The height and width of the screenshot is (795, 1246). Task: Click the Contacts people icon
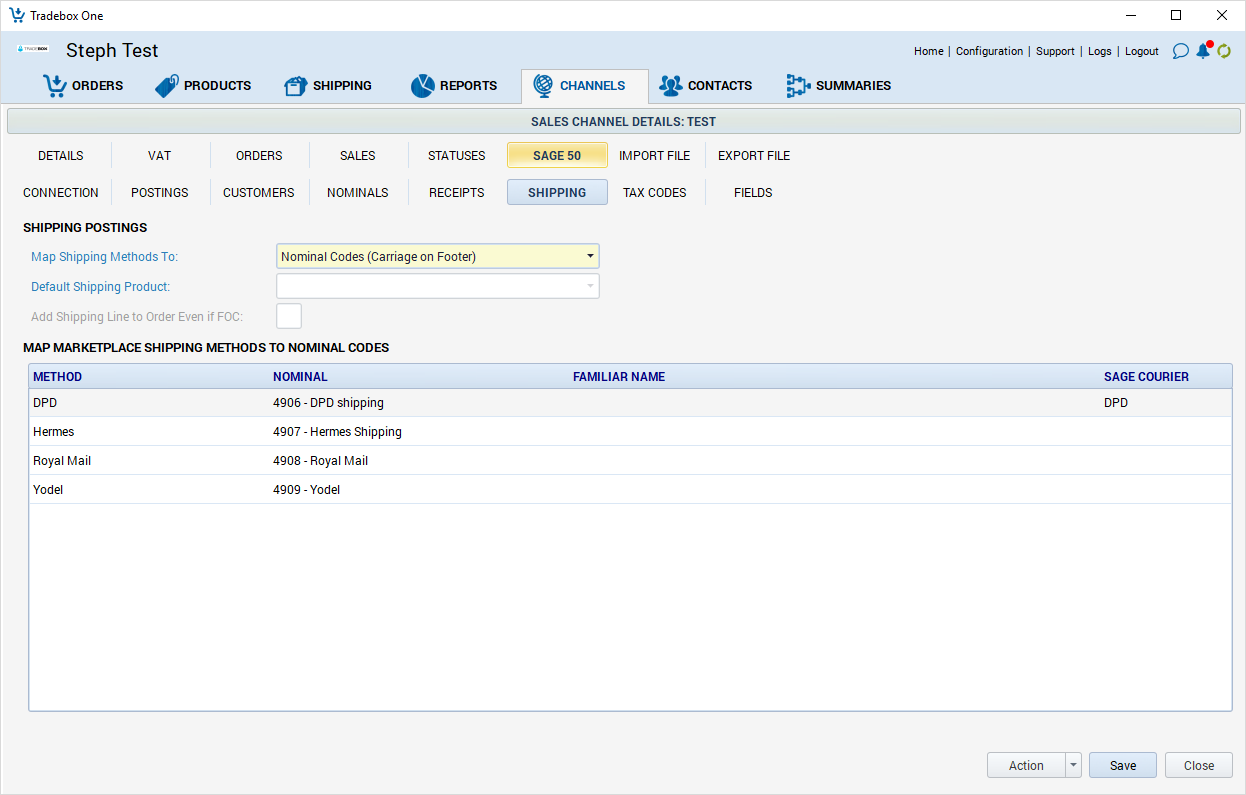click(x=670, y=86)
